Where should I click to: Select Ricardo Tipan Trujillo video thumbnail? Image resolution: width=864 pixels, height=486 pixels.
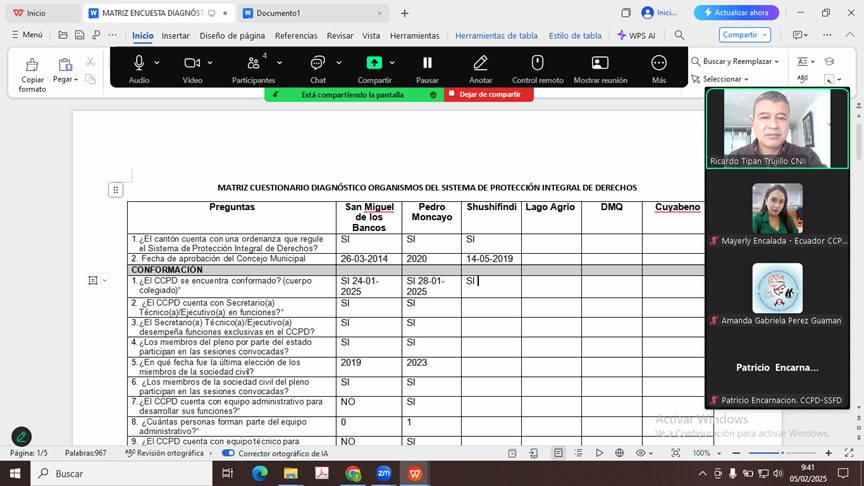tap(777, 128)
